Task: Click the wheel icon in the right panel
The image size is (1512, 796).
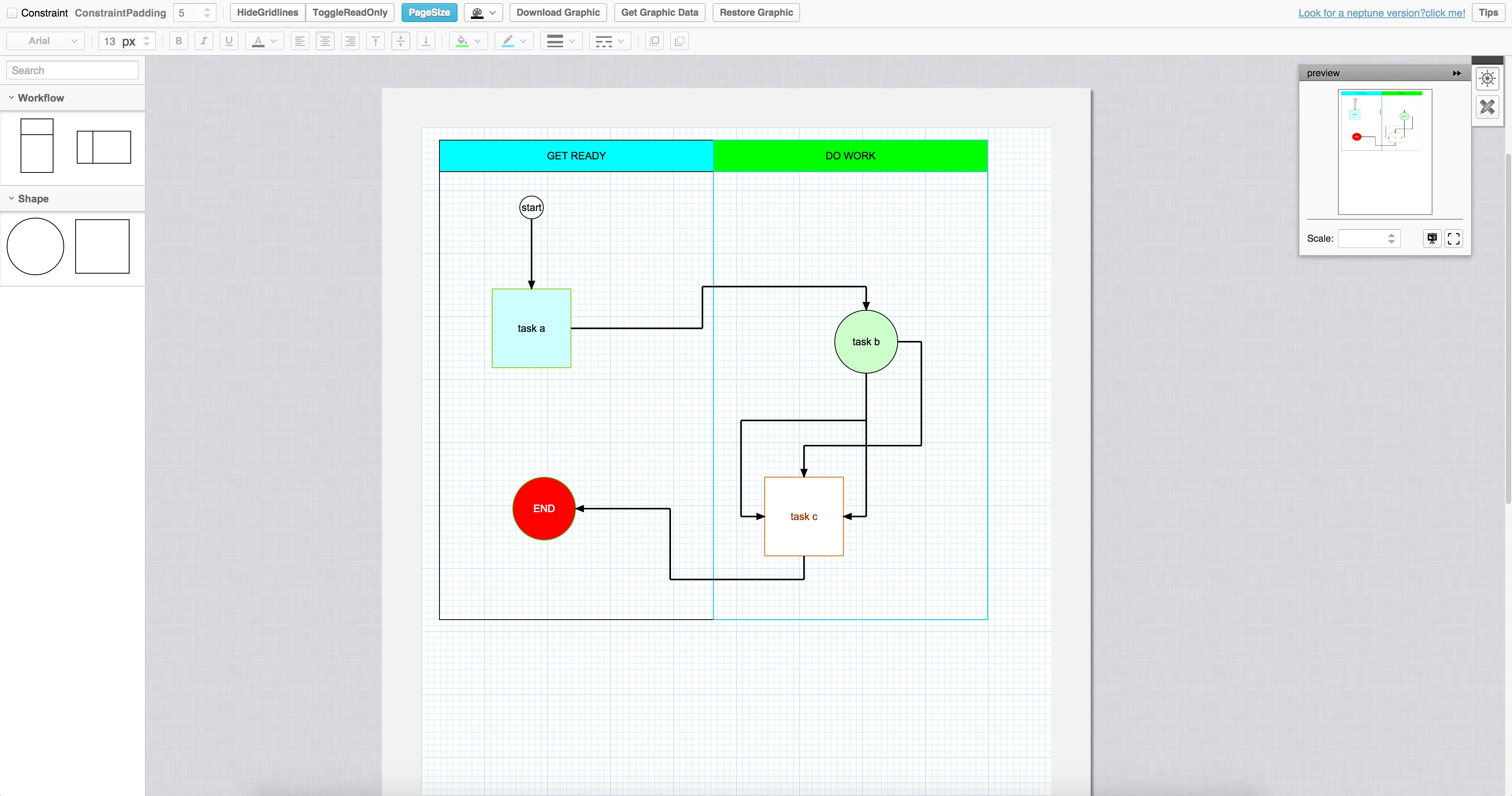Action: (x=1487, y=78)
